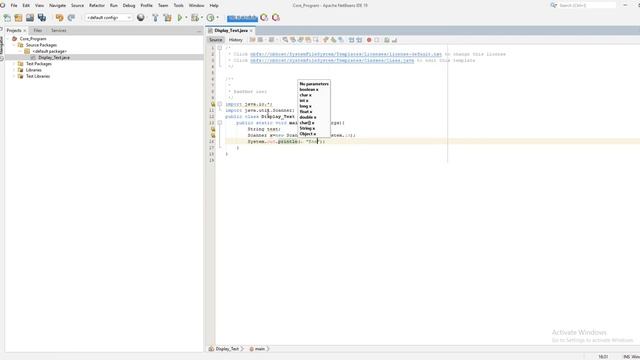Select 'String x' in parameter popup
The width and height of the screenshot is (640, 360).
pos(307,128)
